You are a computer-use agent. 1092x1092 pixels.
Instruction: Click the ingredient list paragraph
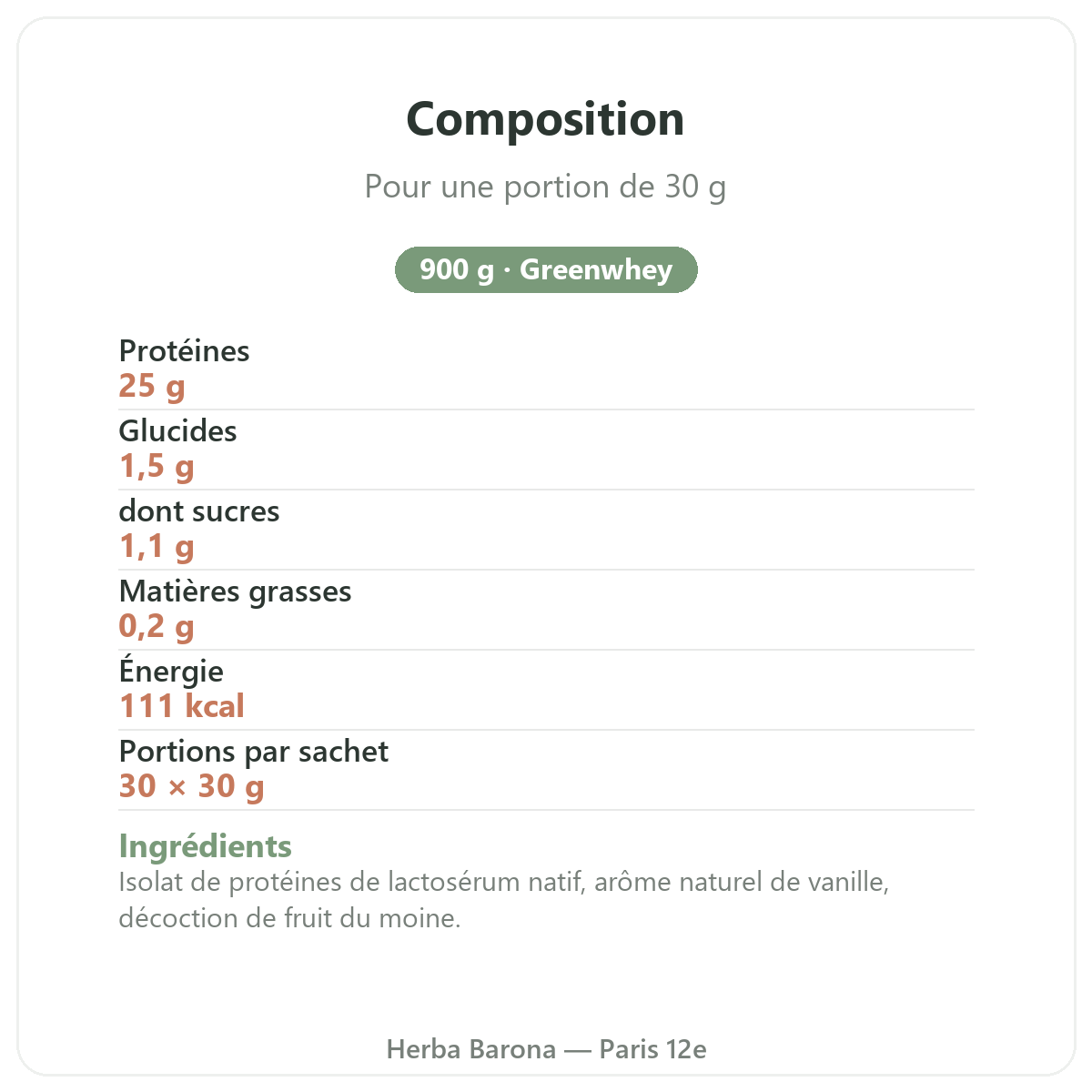(x=504, y=900)
